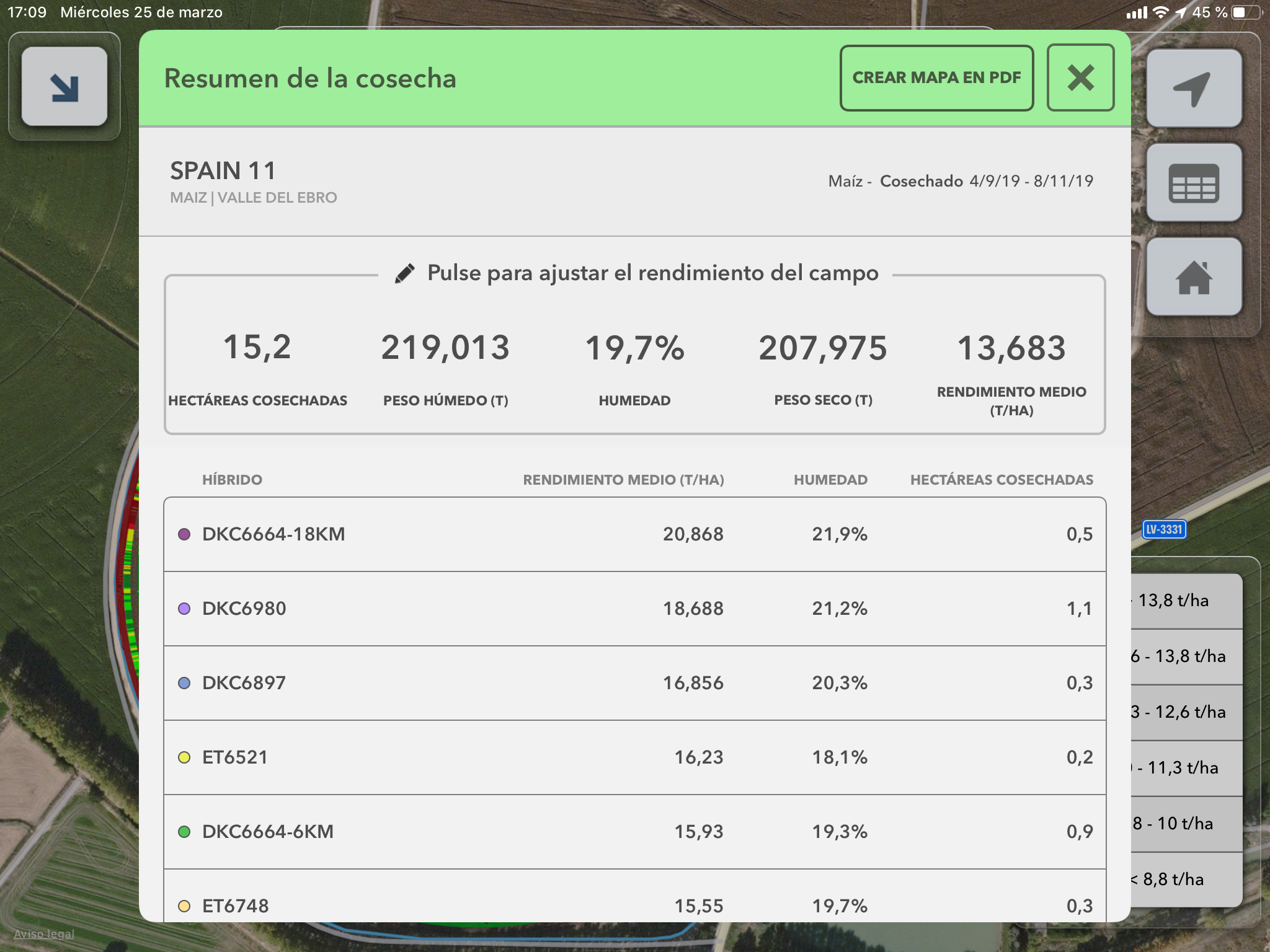Tap the diagonal arrow collapse button
Image resolution: width=1270 pixels, height=952 pixels.
point(64,87)
